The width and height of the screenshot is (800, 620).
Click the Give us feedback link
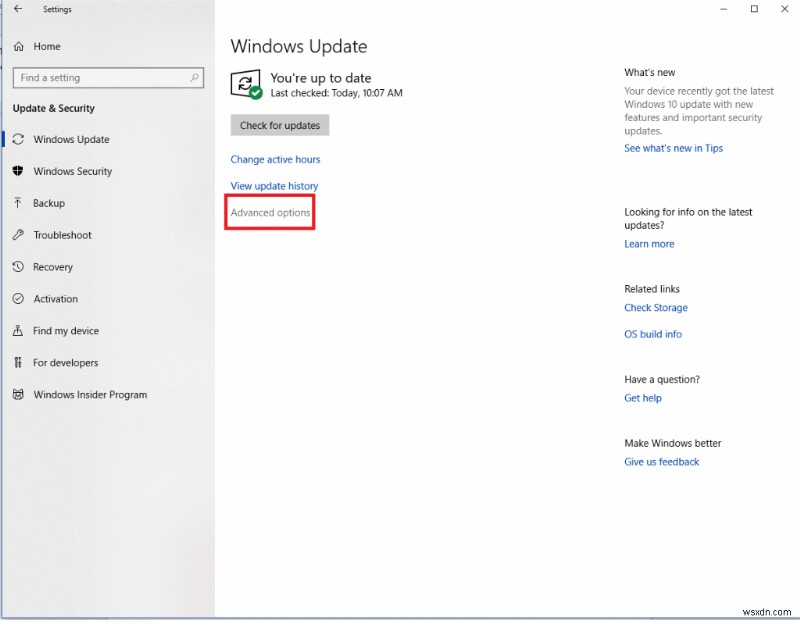point(661,461)
